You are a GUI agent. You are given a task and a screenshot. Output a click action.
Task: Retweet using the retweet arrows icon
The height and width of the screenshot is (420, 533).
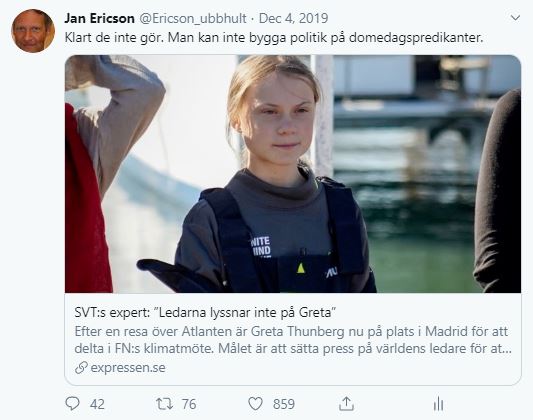pos(165,404)
